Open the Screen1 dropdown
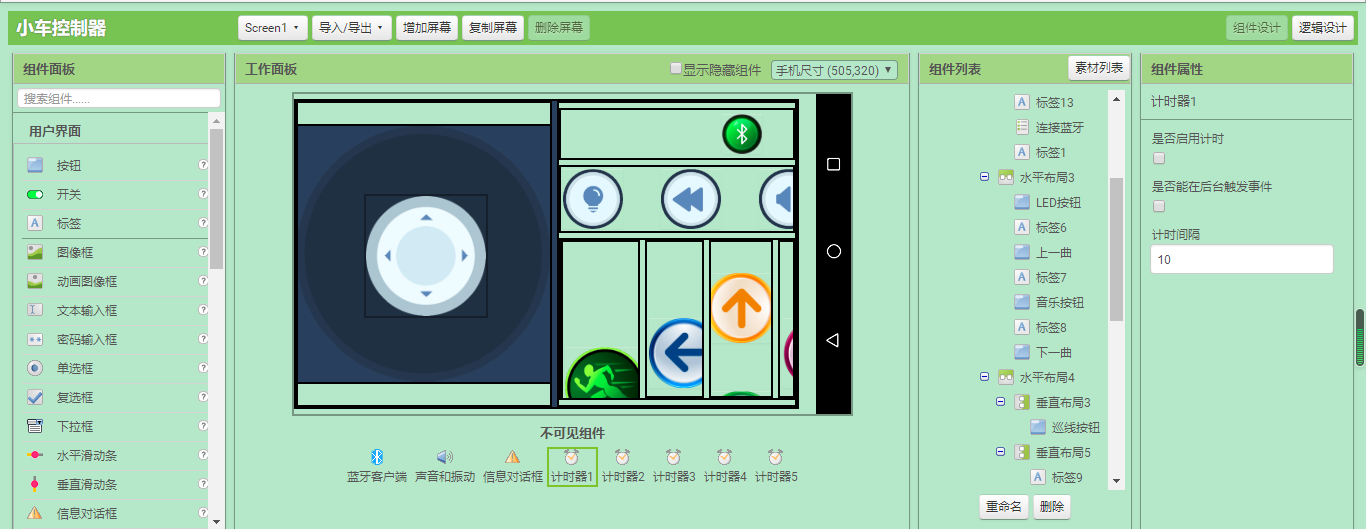The image size is (1366, 529). pyautogui.click(x=273, y=28)
